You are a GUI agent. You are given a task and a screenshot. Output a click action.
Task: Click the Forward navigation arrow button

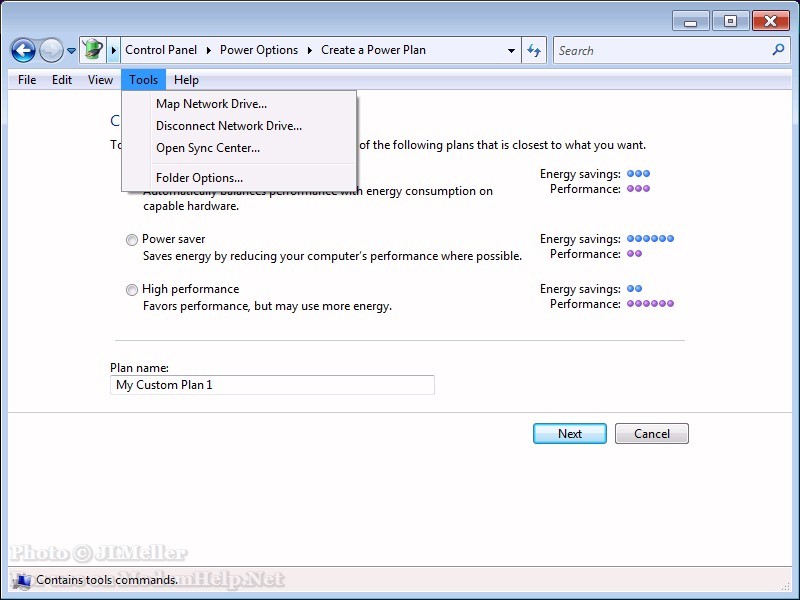point(51,51)
